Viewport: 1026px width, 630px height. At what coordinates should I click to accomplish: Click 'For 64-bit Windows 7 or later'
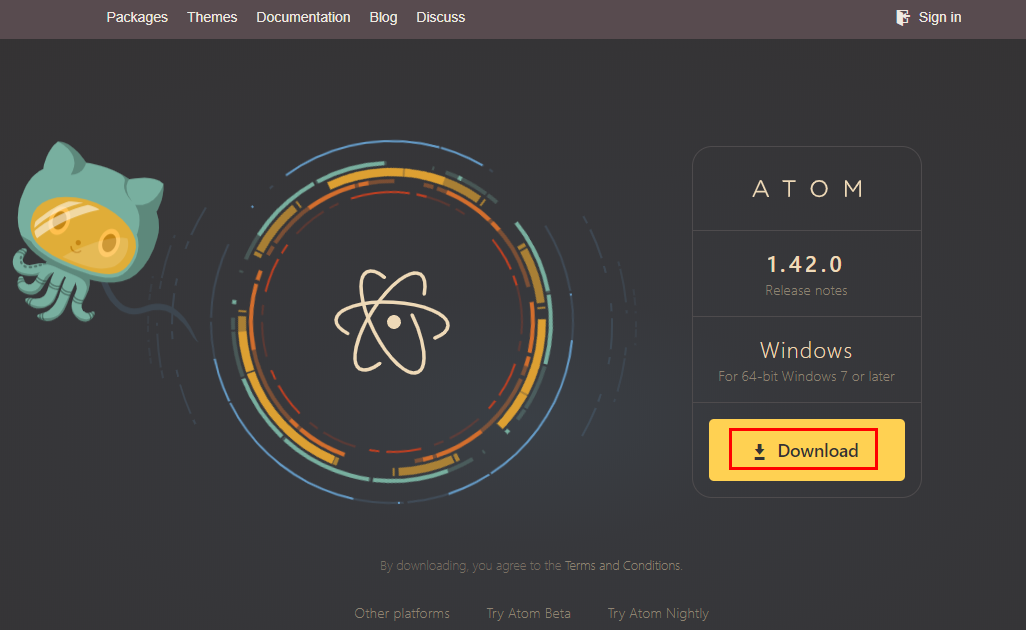pyautogui.click(x=806, y=376)
